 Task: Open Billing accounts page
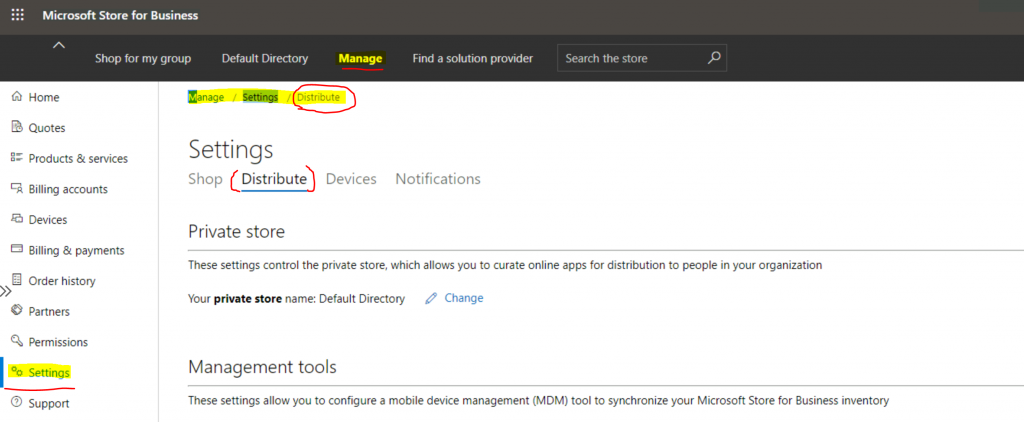[x=68, y=189]
